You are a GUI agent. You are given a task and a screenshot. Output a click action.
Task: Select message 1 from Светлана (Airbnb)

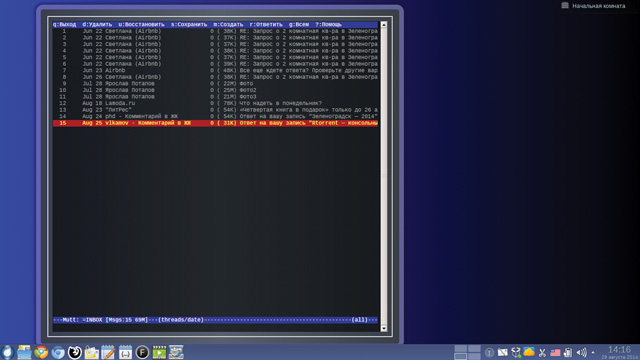(x=215, y=31)
